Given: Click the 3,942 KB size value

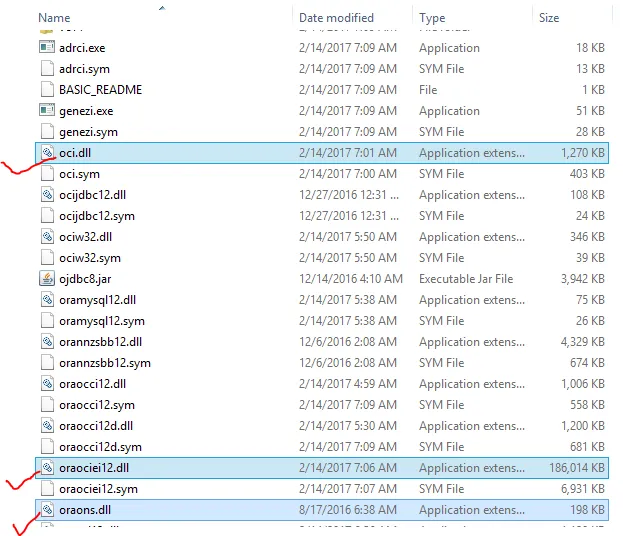Looking at the screenshot, I should click(583, 279).
